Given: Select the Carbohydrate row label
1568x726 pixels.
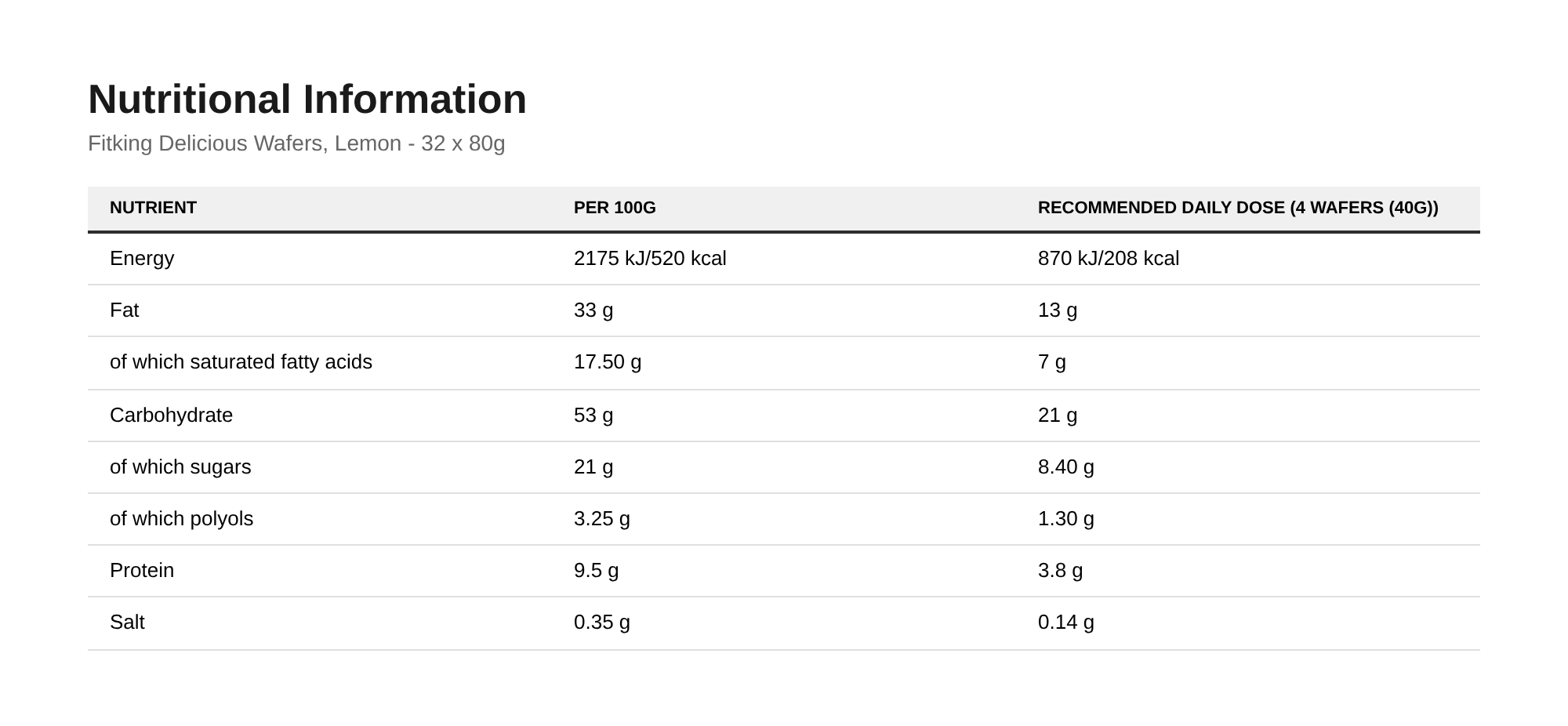Looking at the screenshot, I should 171,416.
